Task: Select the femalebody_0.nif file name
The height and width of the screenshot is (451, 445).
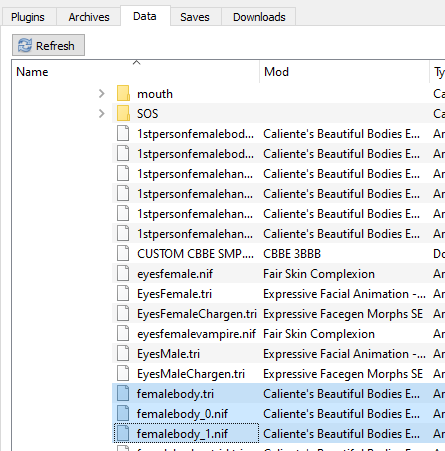Action: pyautogui.click(x=182, y=414)
